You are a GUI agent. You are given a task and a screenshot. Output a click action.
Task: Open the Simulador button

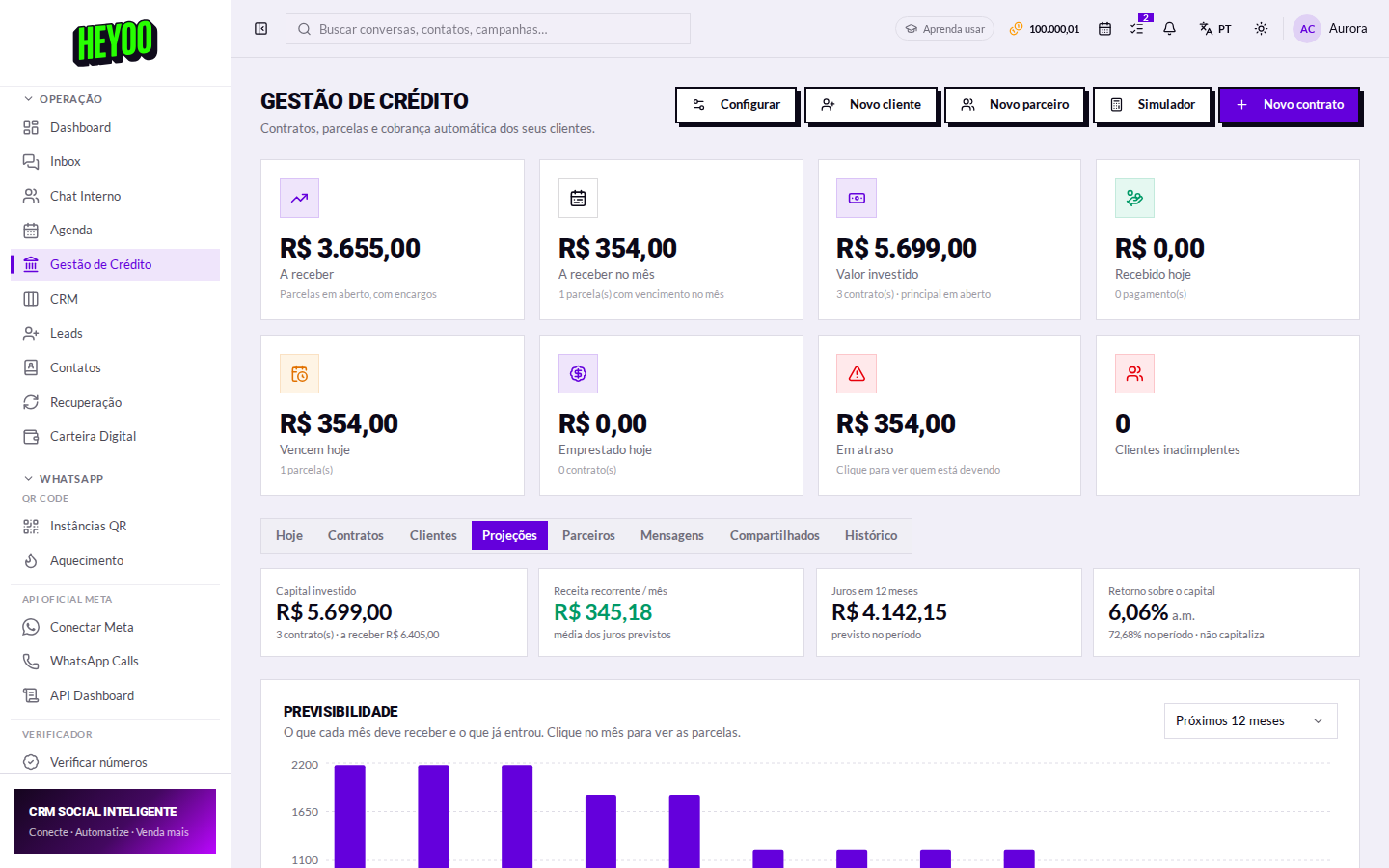coord(1152,104)
